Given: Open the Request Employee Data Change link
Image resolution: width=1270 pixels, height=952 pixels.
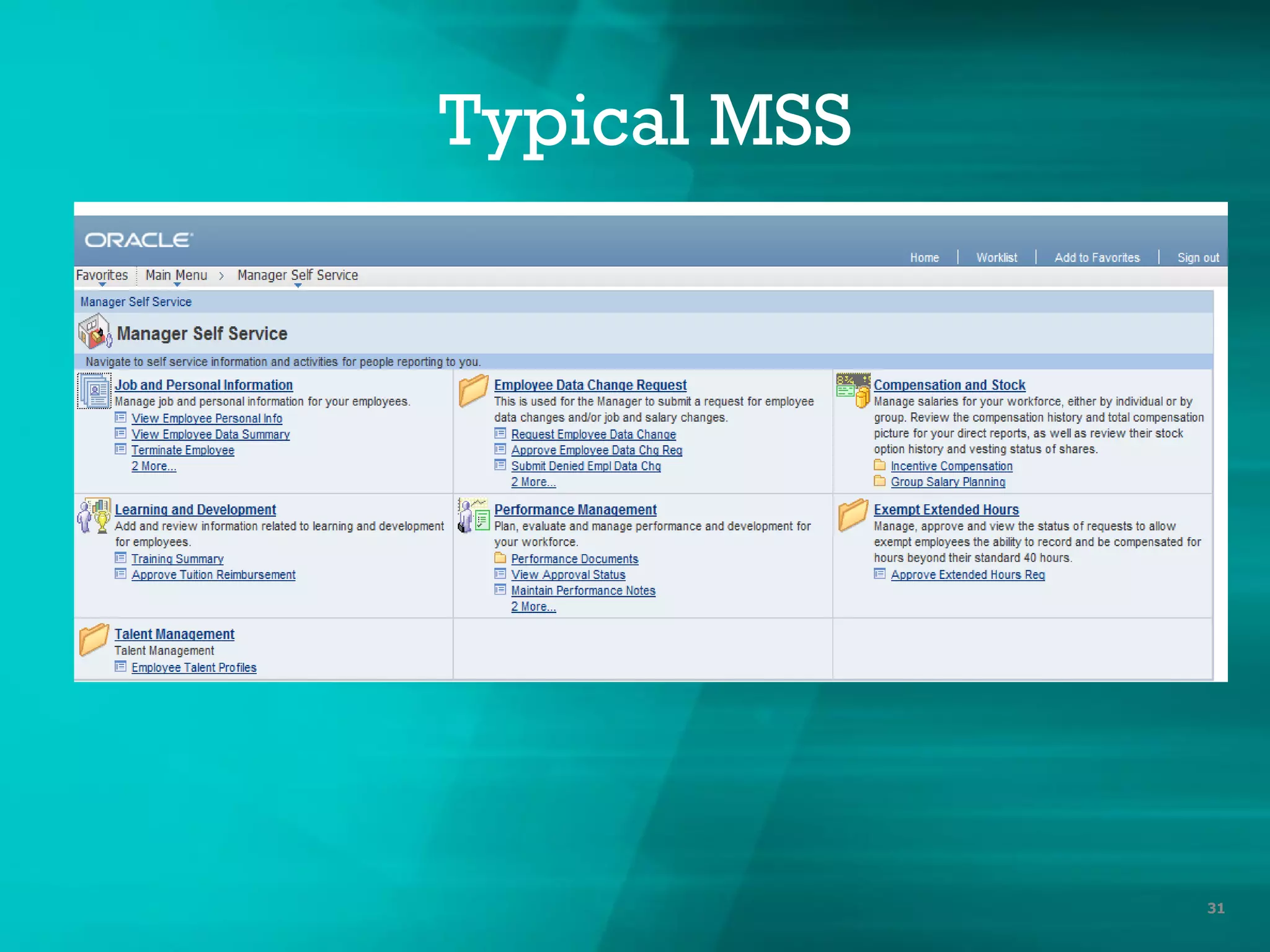Looking at the screenshot, I should (x=593, y=434).
